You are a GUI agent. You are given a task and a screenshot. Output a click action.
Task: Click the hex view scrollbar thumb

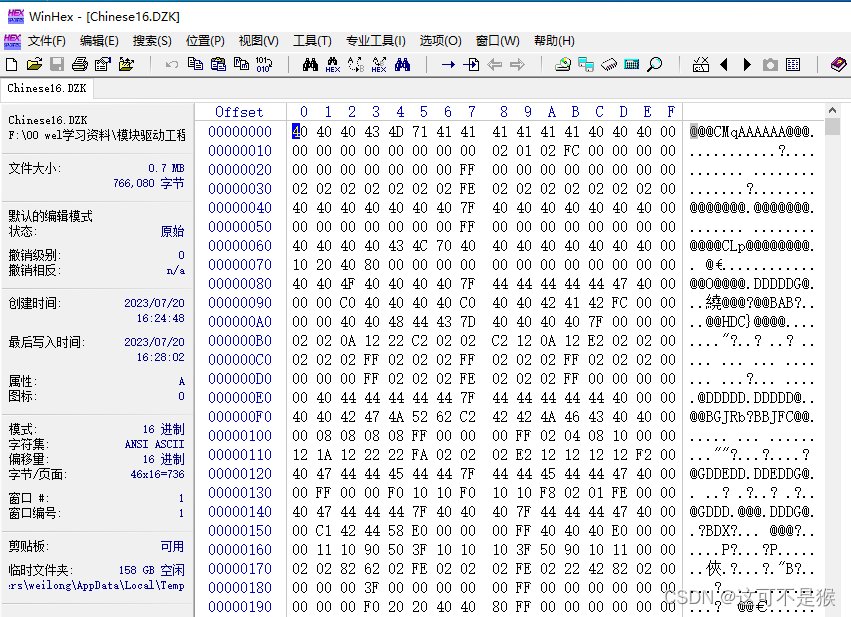click(832, 126)
